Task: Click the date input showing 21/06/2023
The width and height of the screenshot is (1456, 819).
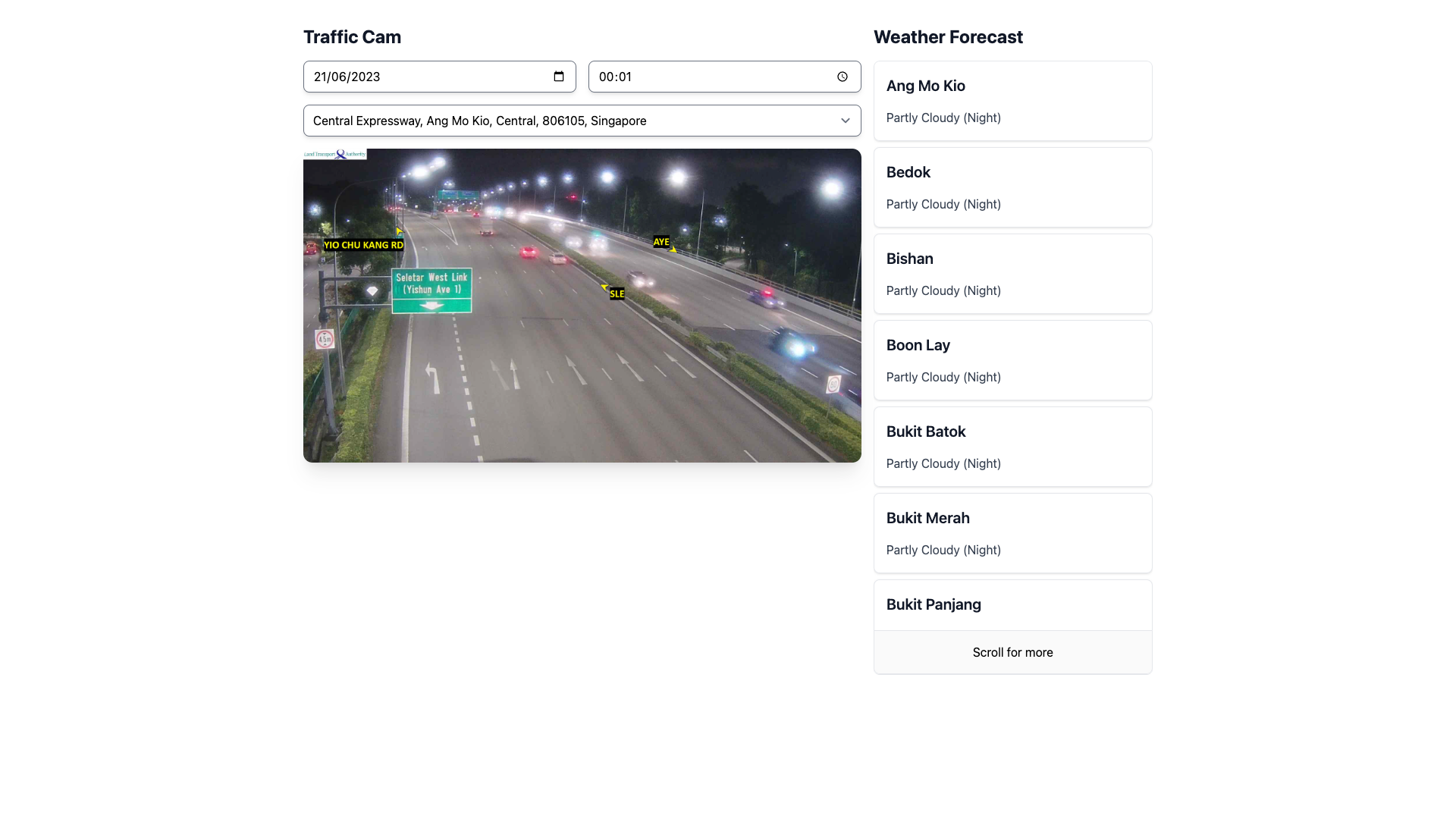Action: coord(425,77)
